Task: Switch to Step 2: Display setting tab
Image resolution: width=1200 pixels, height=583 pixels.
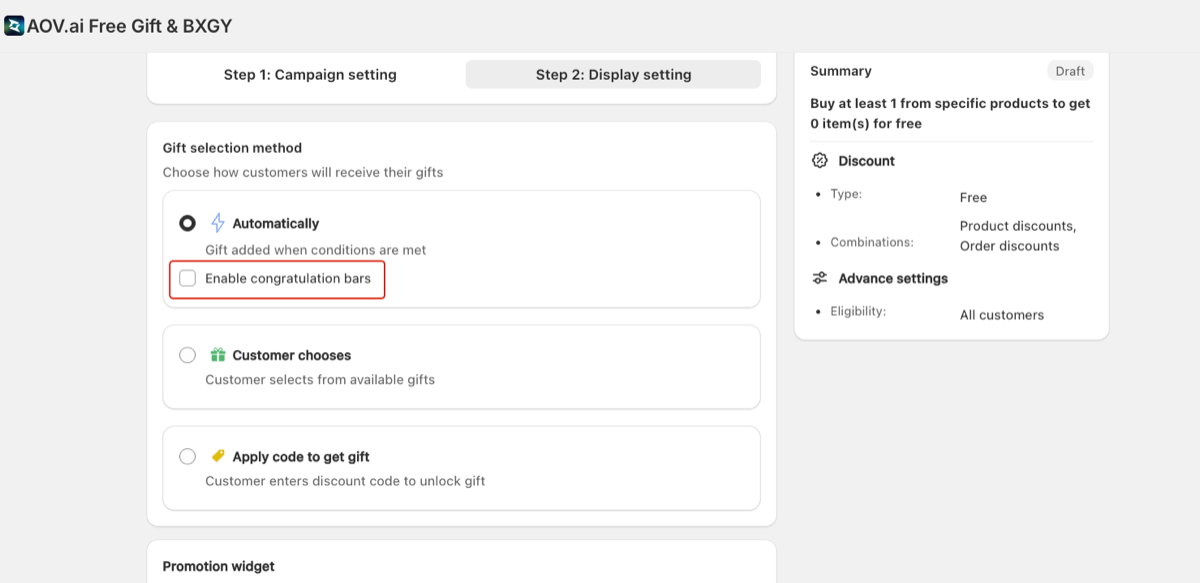Action: click(x=613, y=74)
